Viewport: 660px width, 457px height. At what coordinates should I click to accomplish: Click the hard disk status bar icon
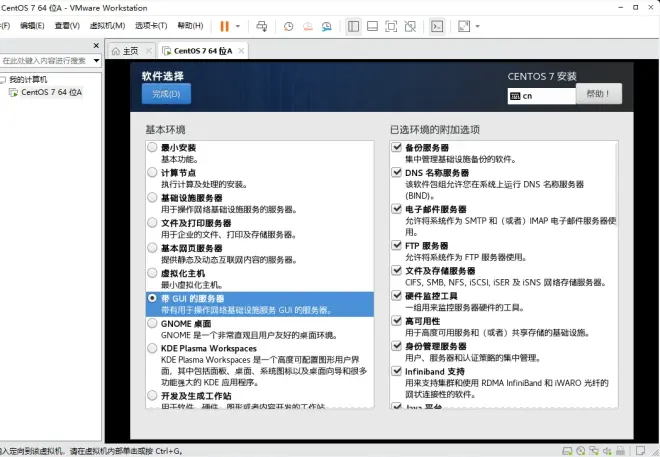tap(567, 451)
